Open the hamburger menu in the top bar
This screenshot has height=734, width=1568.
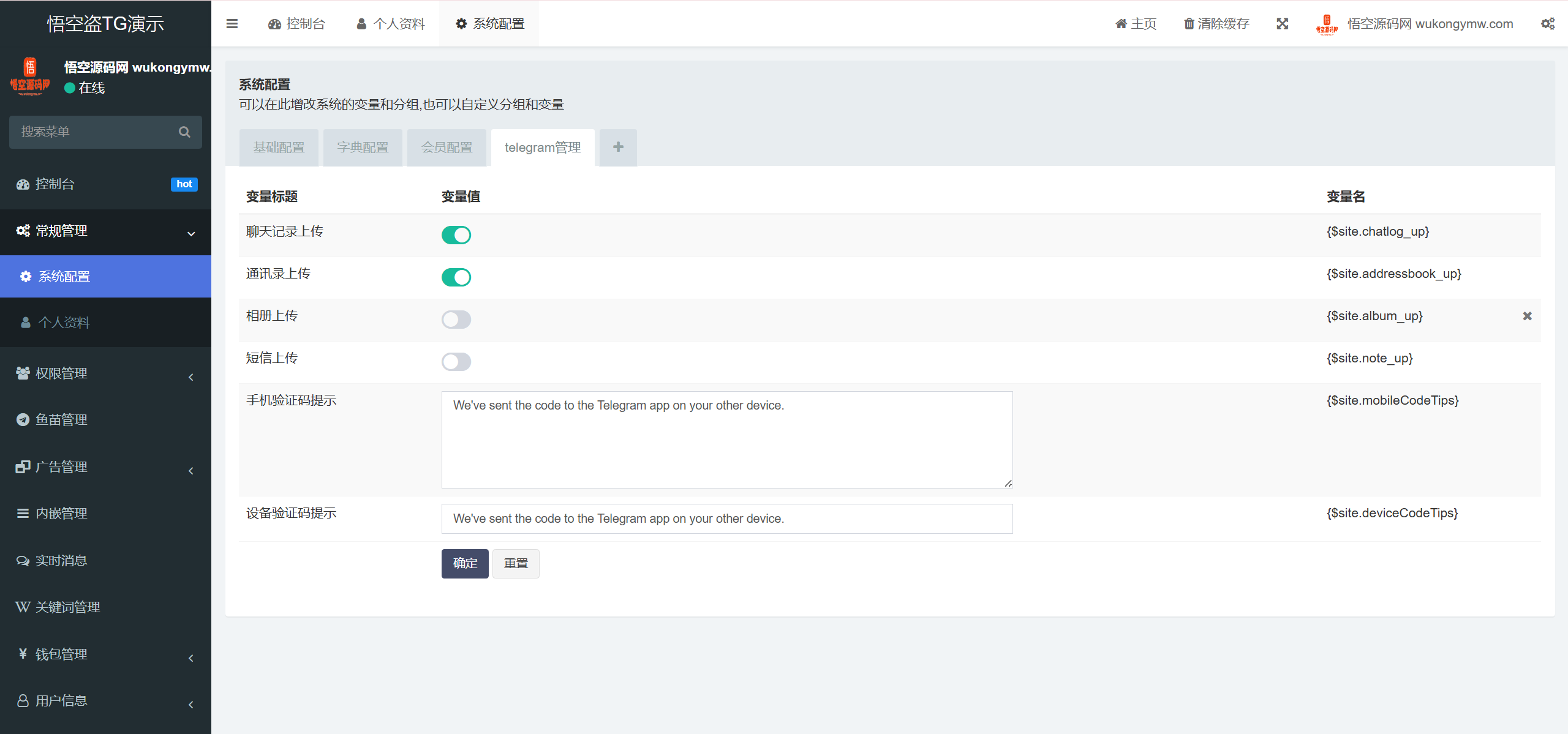pyautogui.click(x=232, y=23)
